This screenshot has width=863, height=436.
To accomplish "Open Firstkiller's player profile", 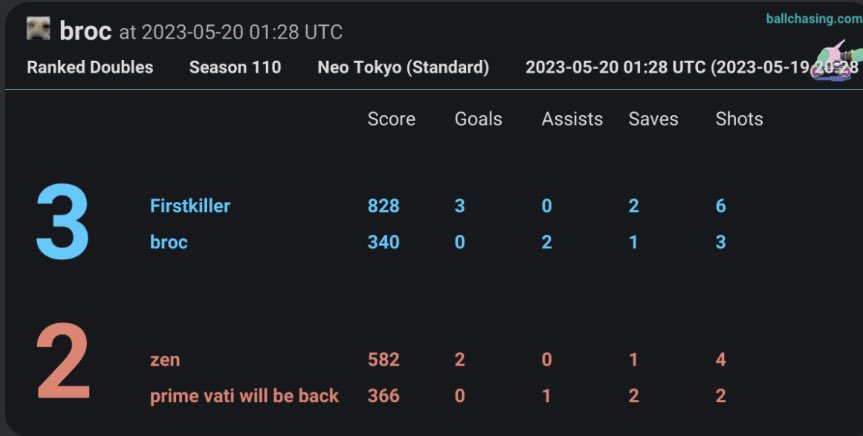I will (190, 206).
